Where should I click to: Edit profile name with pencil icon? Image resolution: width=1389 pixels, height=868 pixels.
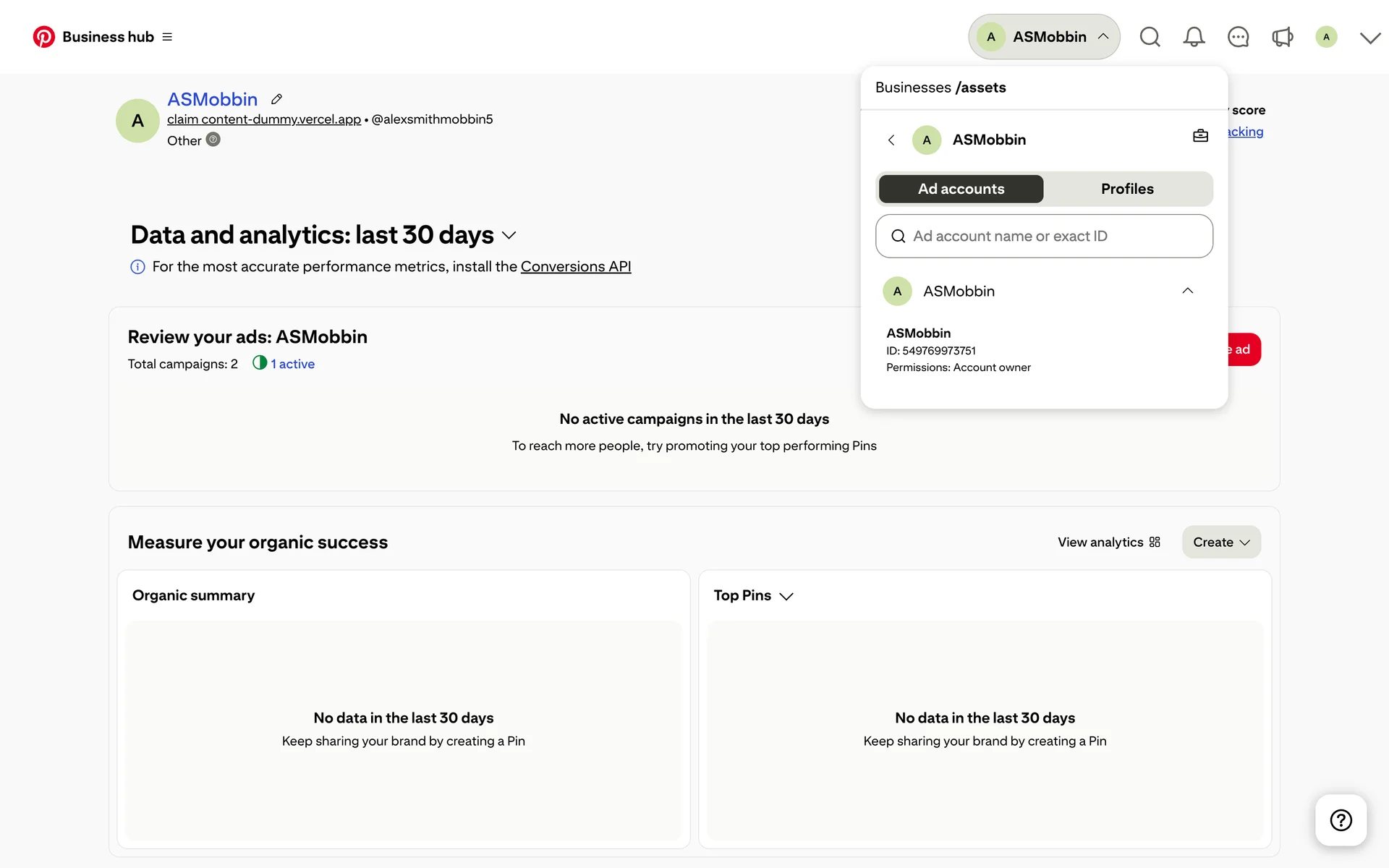click(276, 99)
